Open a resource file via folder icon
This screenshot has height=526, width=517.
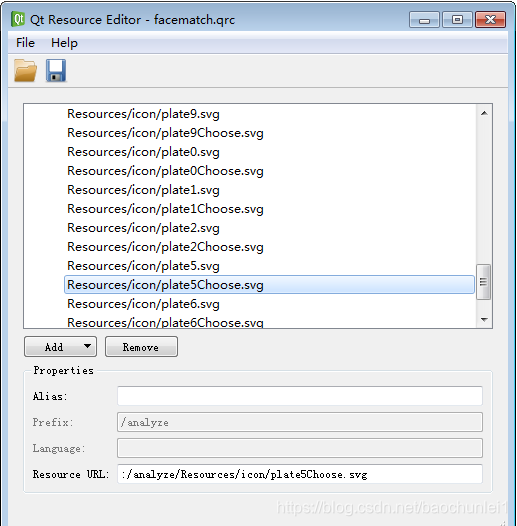click(25, 70)
